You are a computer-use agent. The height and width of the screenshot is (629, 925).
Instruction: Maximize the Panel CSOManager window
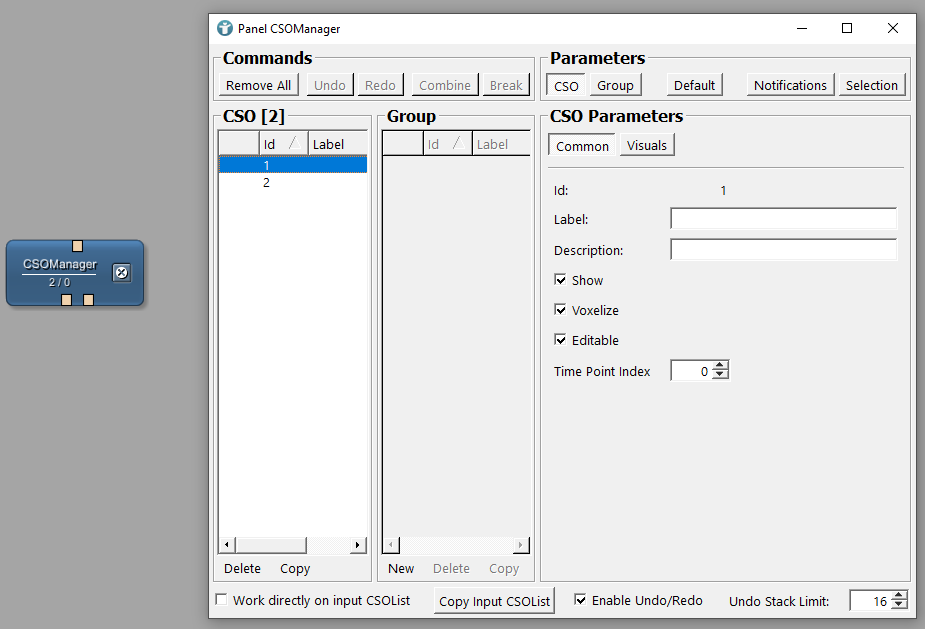click(x=847, y=28)
